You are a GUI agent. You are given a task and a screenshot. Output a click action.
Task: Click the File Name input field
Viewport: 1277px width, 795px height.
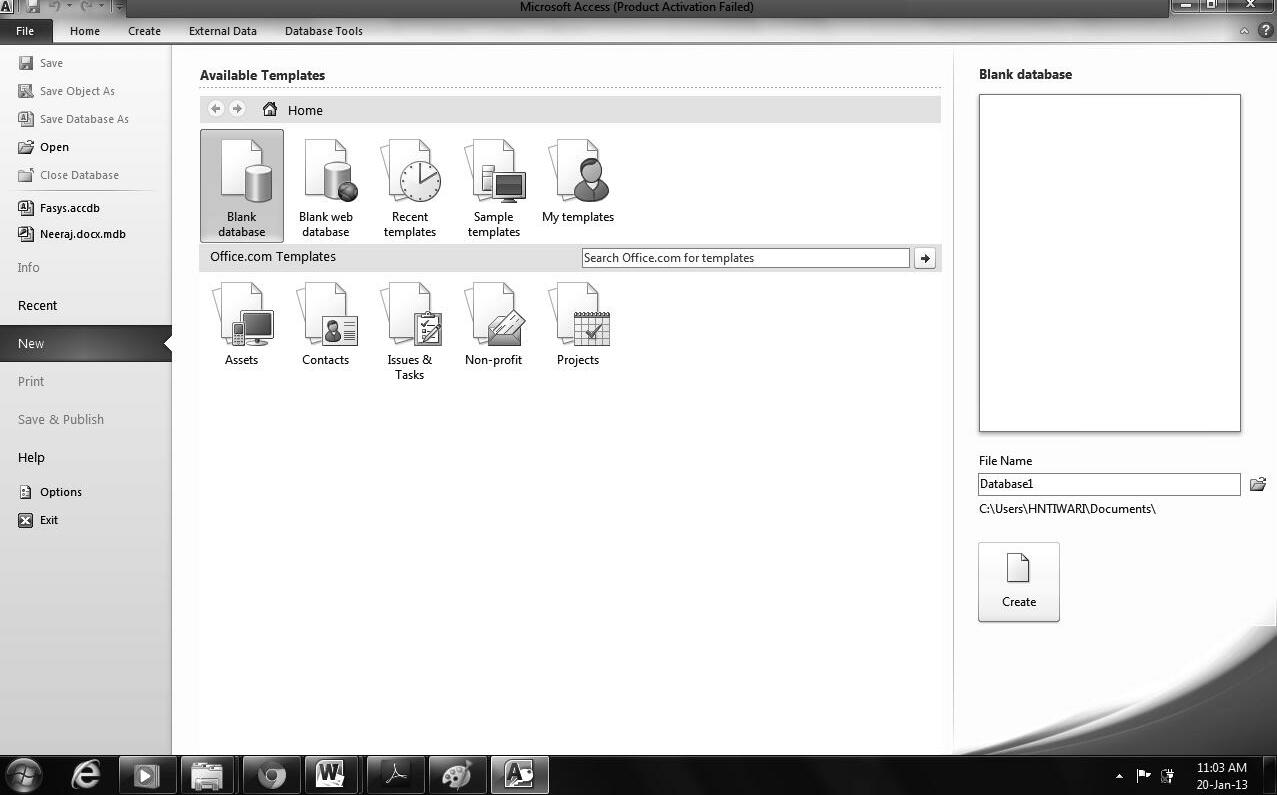(x=1109, y=484)
